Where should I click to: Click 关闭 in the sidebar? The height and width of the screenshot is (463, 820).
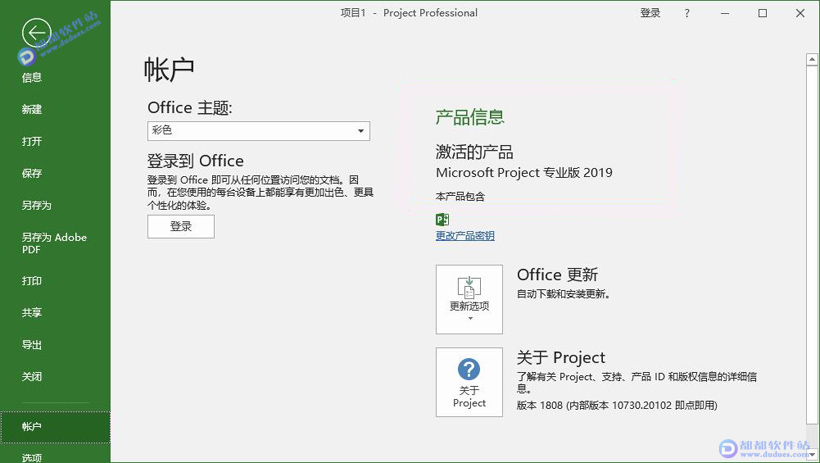32,377
